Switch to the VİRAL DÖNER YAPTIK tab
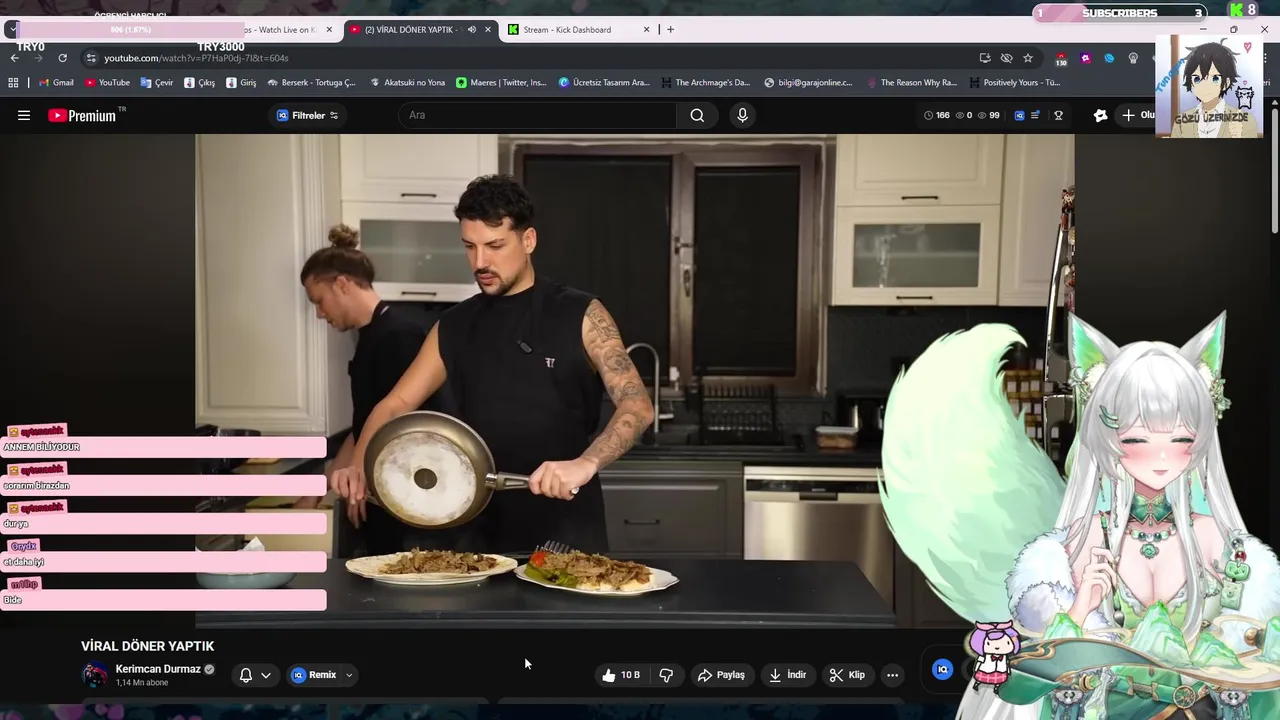The height and width of the screenshot is (720, 1280). [x=421, y=30]
